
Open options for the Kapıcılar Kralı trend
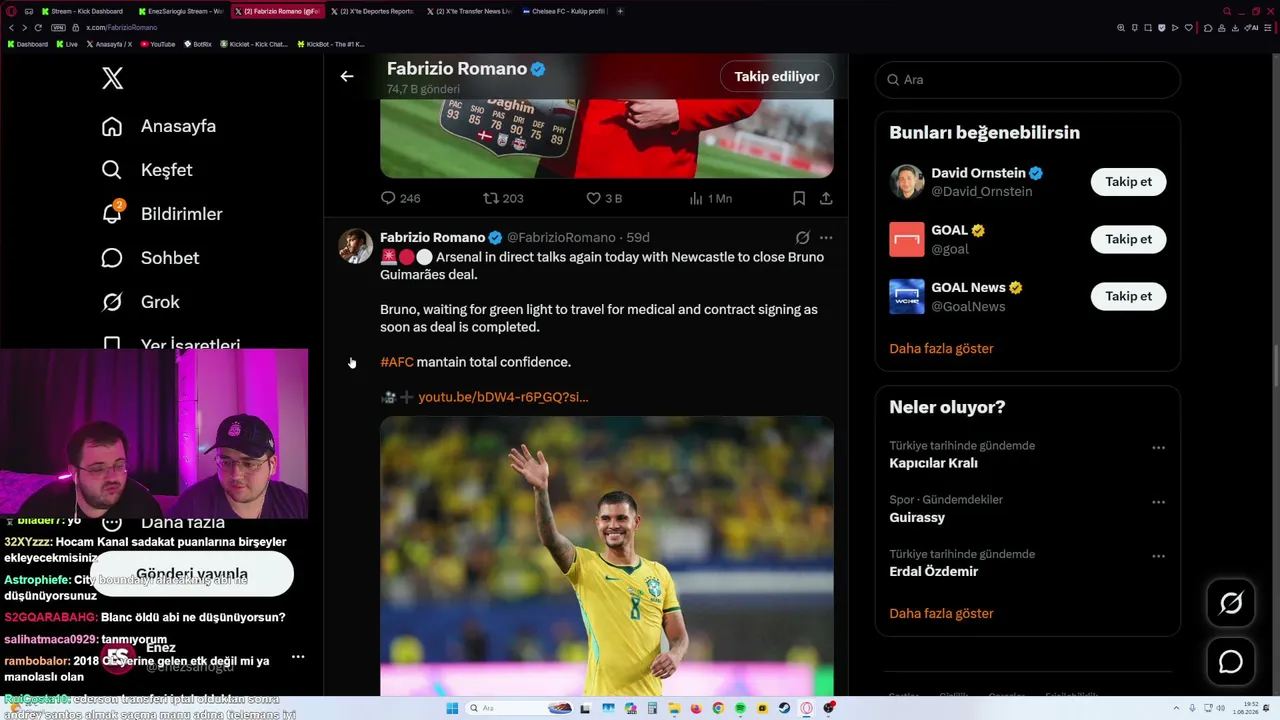[1158, 448]
